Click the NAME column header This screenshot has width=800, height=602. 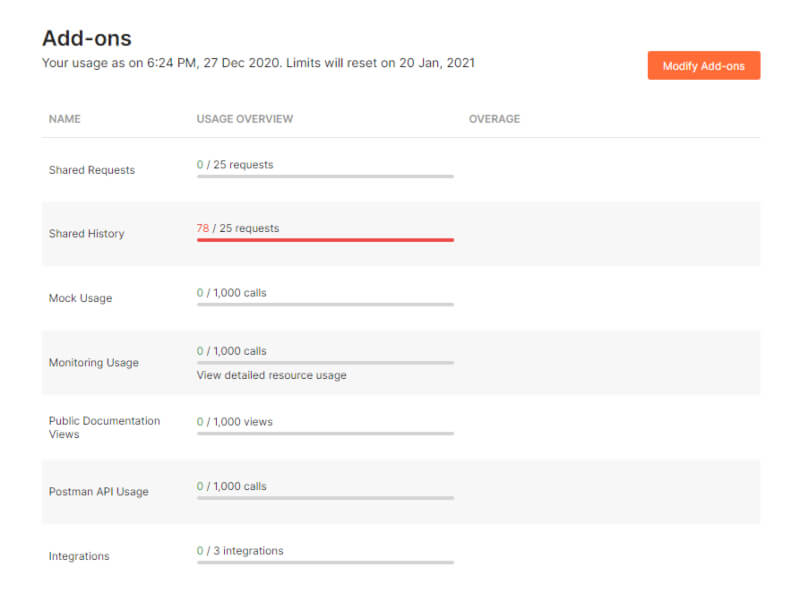click(64, 119)
